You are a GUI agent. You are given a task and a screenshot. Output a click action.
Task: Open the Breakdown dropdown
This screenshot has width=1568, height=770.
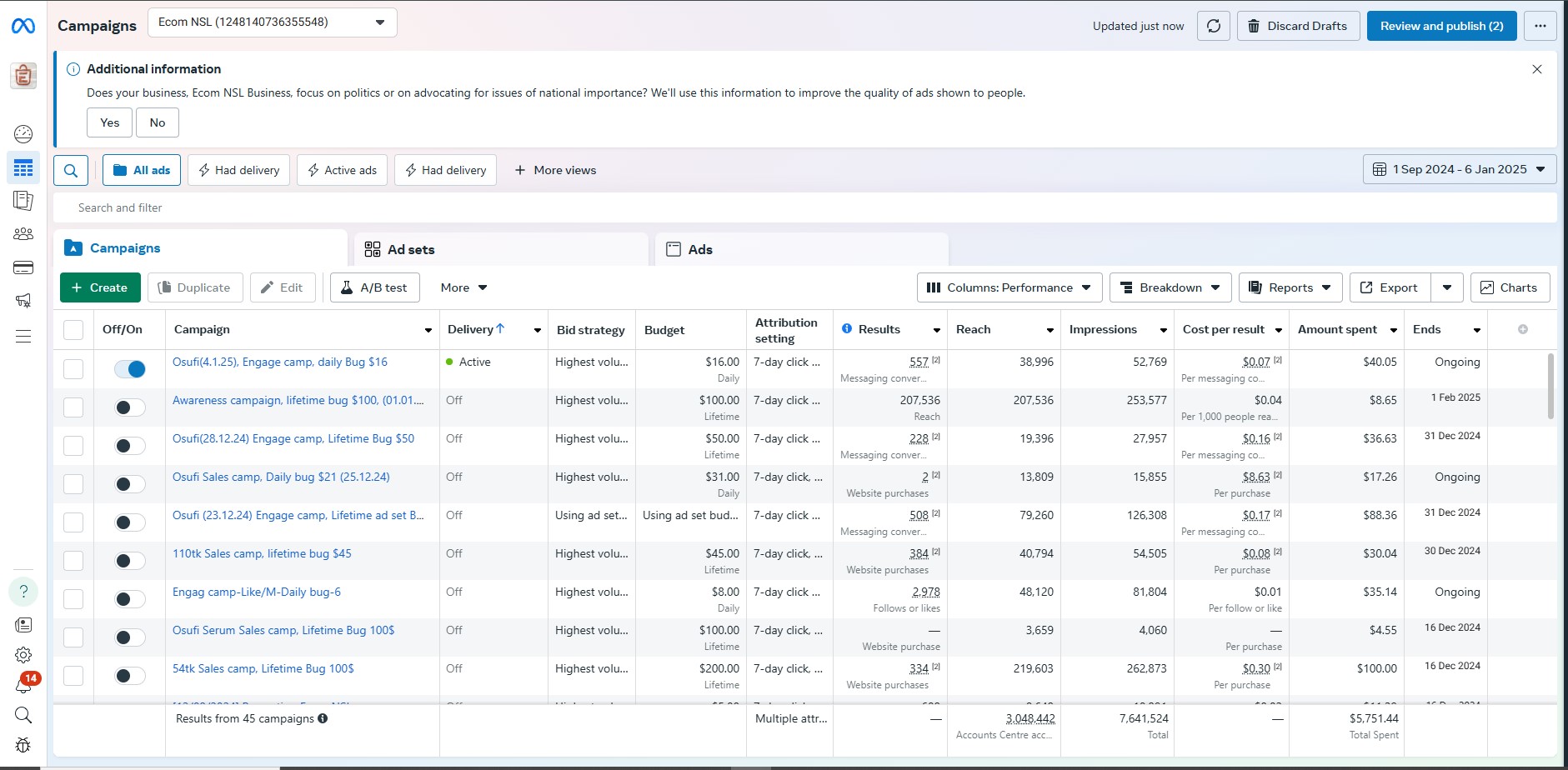(1170, 287)
